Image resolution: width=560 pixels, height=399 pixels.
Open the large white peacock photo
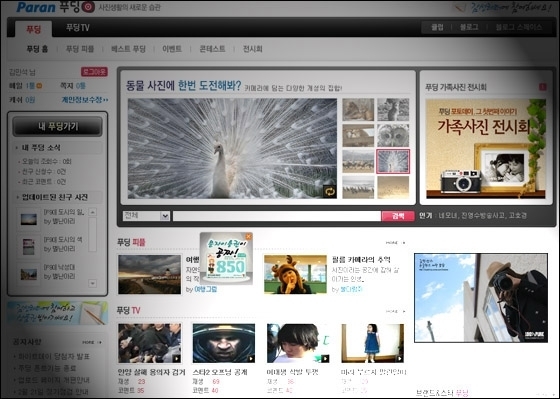click(232, 148)
